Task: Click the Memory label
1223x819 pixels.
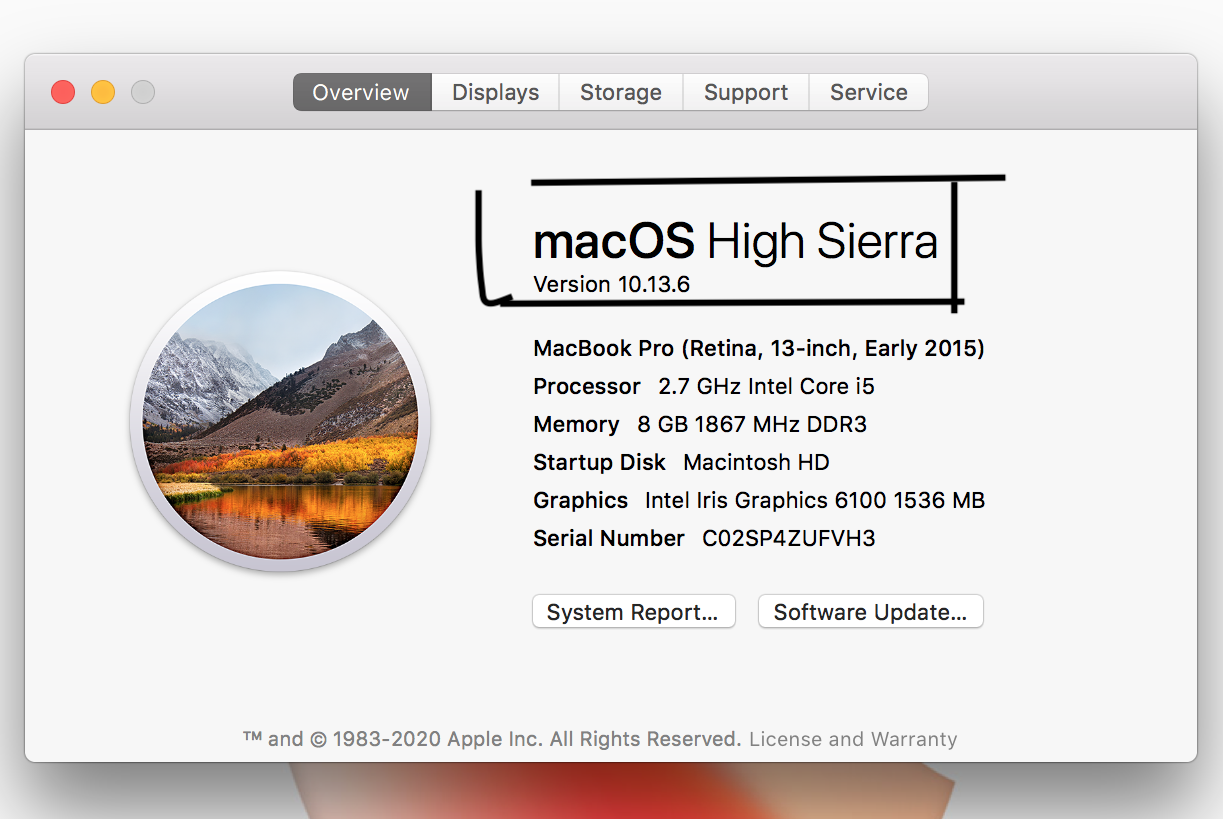Action: point(577,424)
